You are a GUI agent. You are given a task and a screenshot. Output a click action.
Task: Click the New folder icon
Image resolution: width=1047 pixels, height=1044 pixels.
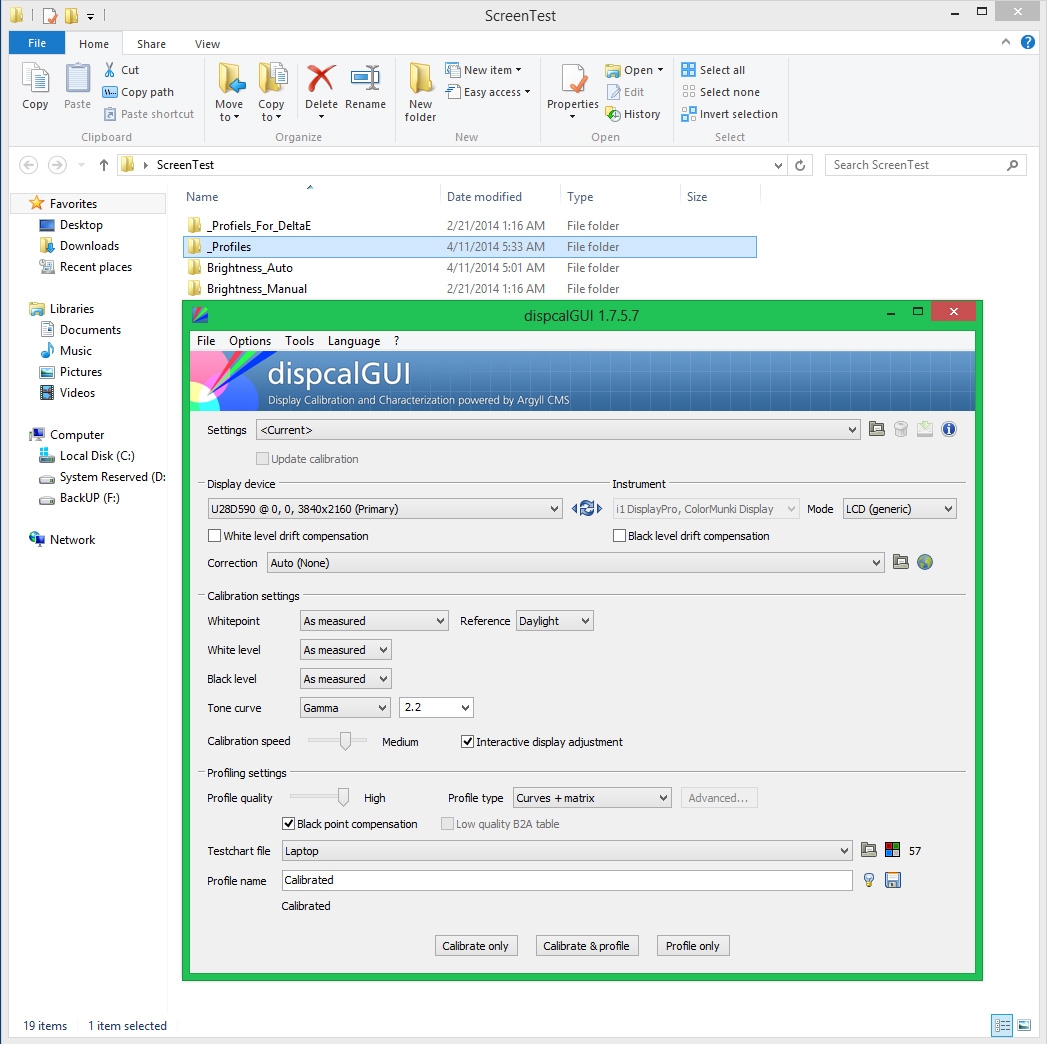click(x=421, y=79)
